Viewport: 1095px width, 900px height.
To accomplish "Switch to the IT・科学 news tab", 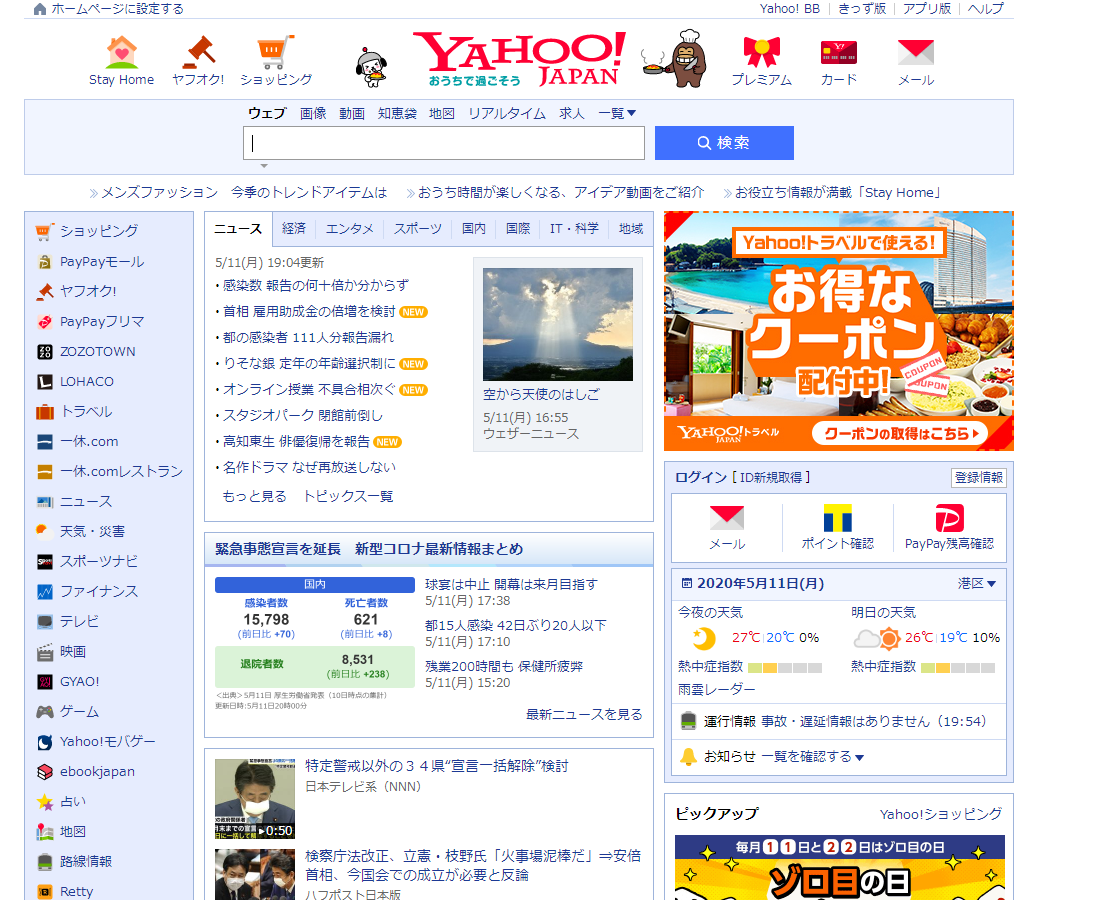I will click(574, 228).
